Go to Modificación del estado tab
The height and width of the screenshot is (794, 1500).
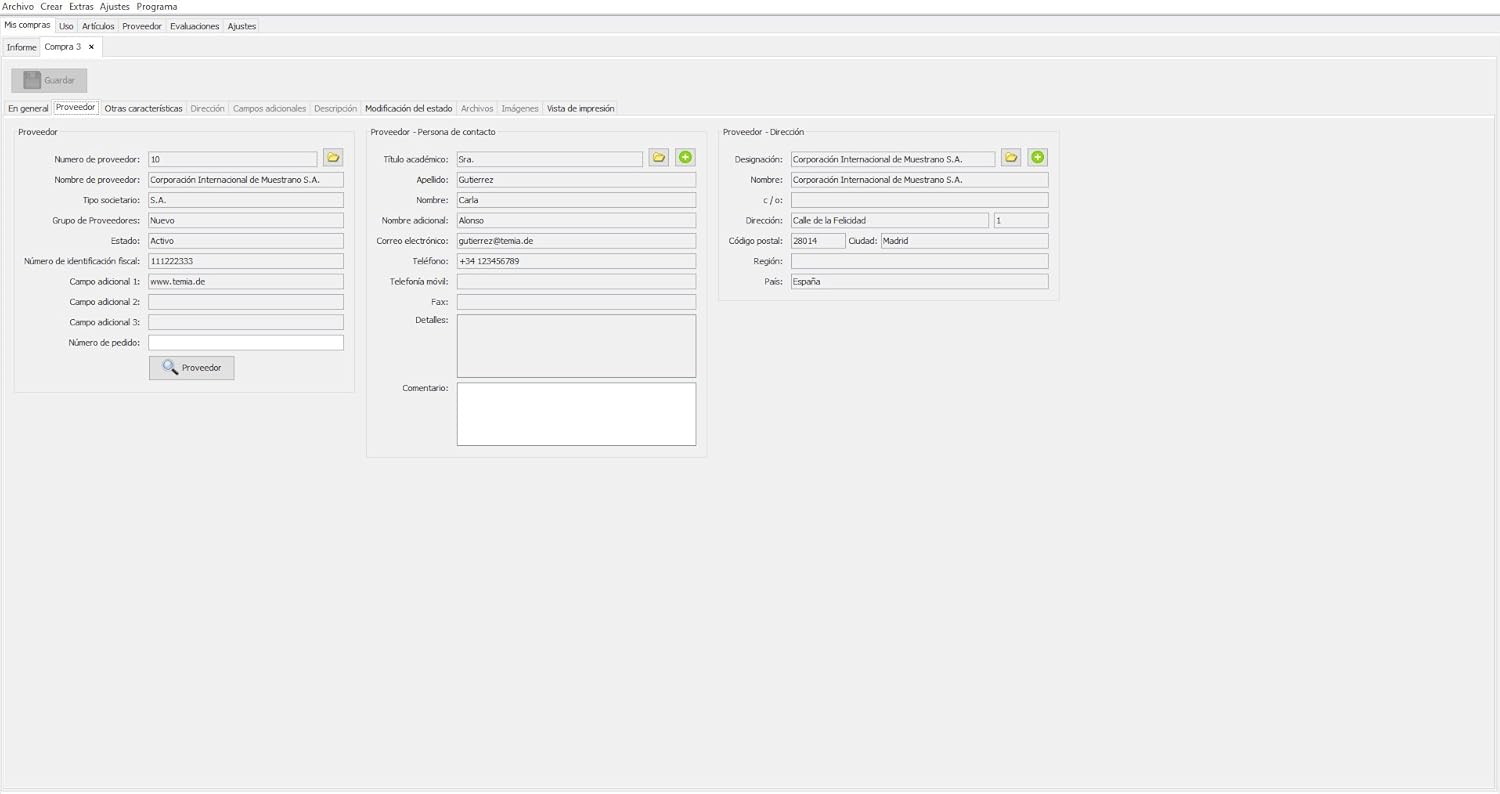408,108
